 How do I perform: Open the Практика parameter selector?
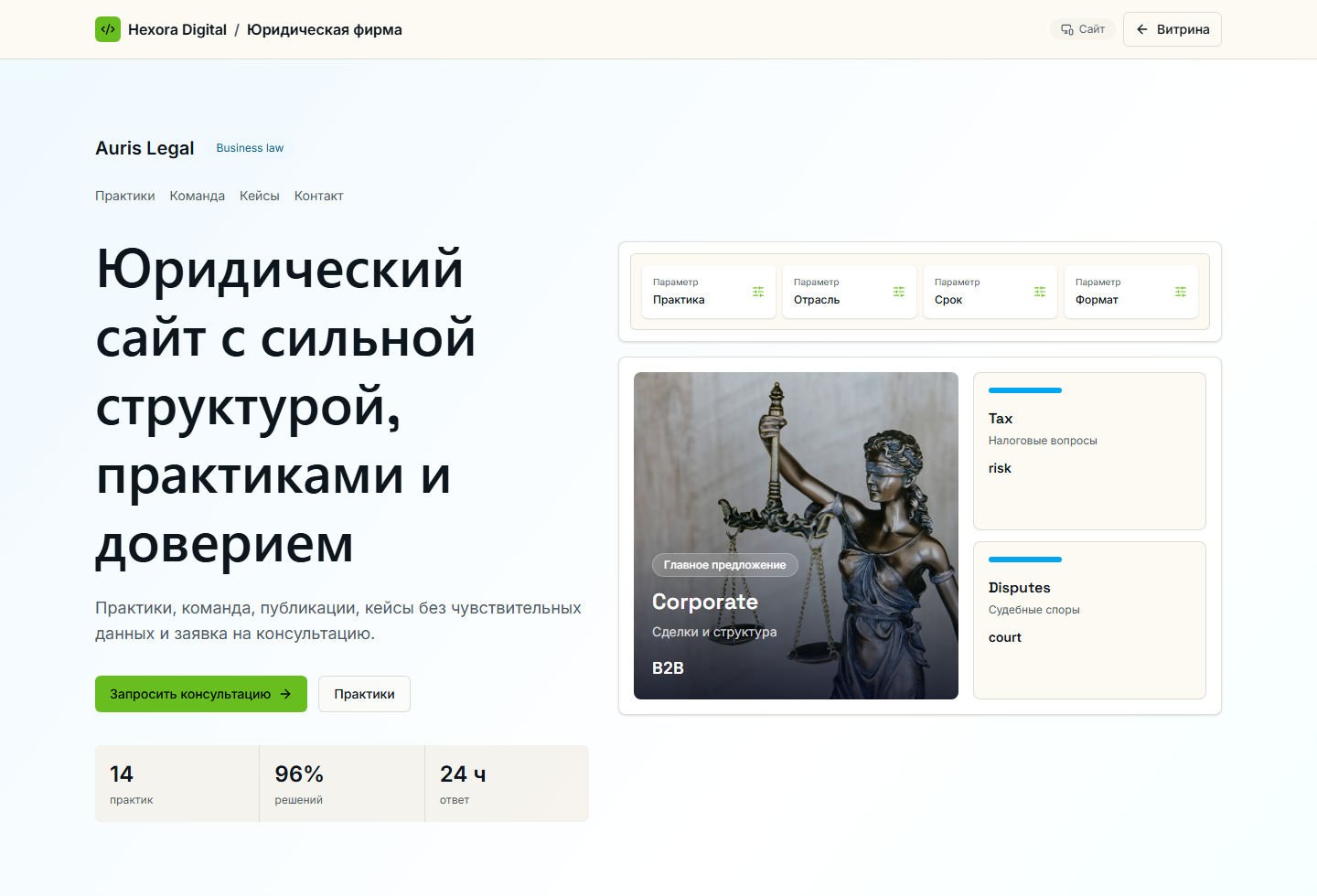tap(709, 292)
